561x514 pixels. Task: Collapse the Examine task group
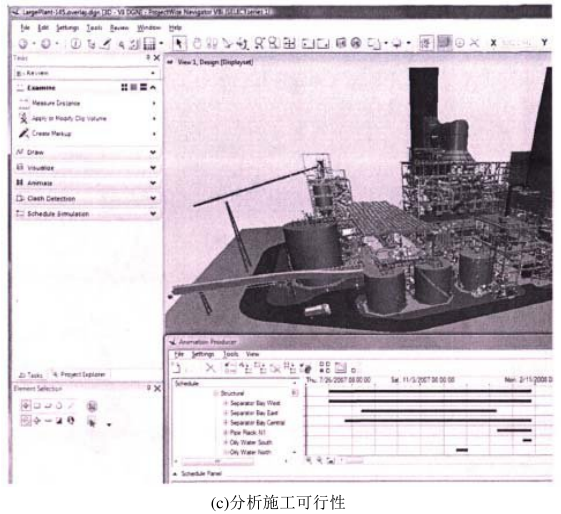[153, 87]
